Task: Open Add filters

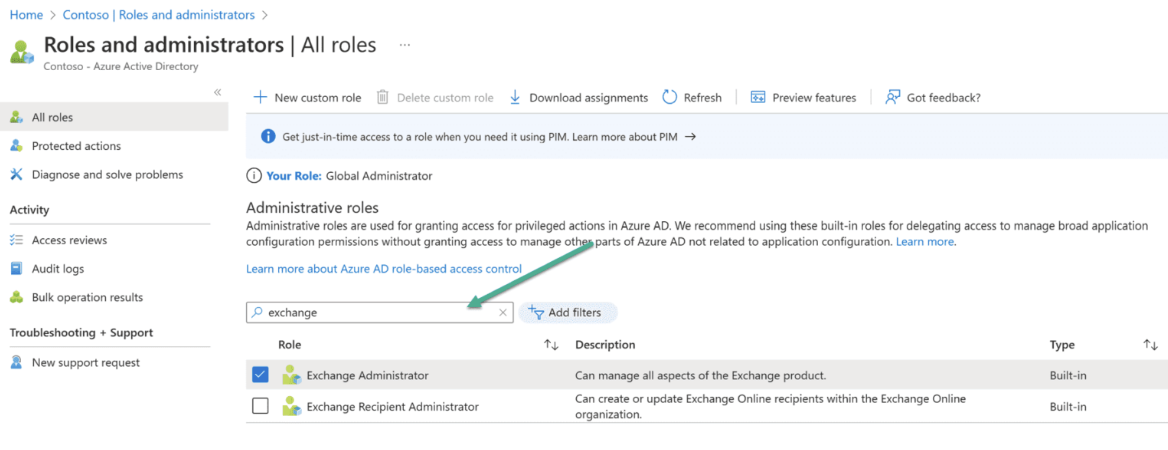Action: (568, 313)
